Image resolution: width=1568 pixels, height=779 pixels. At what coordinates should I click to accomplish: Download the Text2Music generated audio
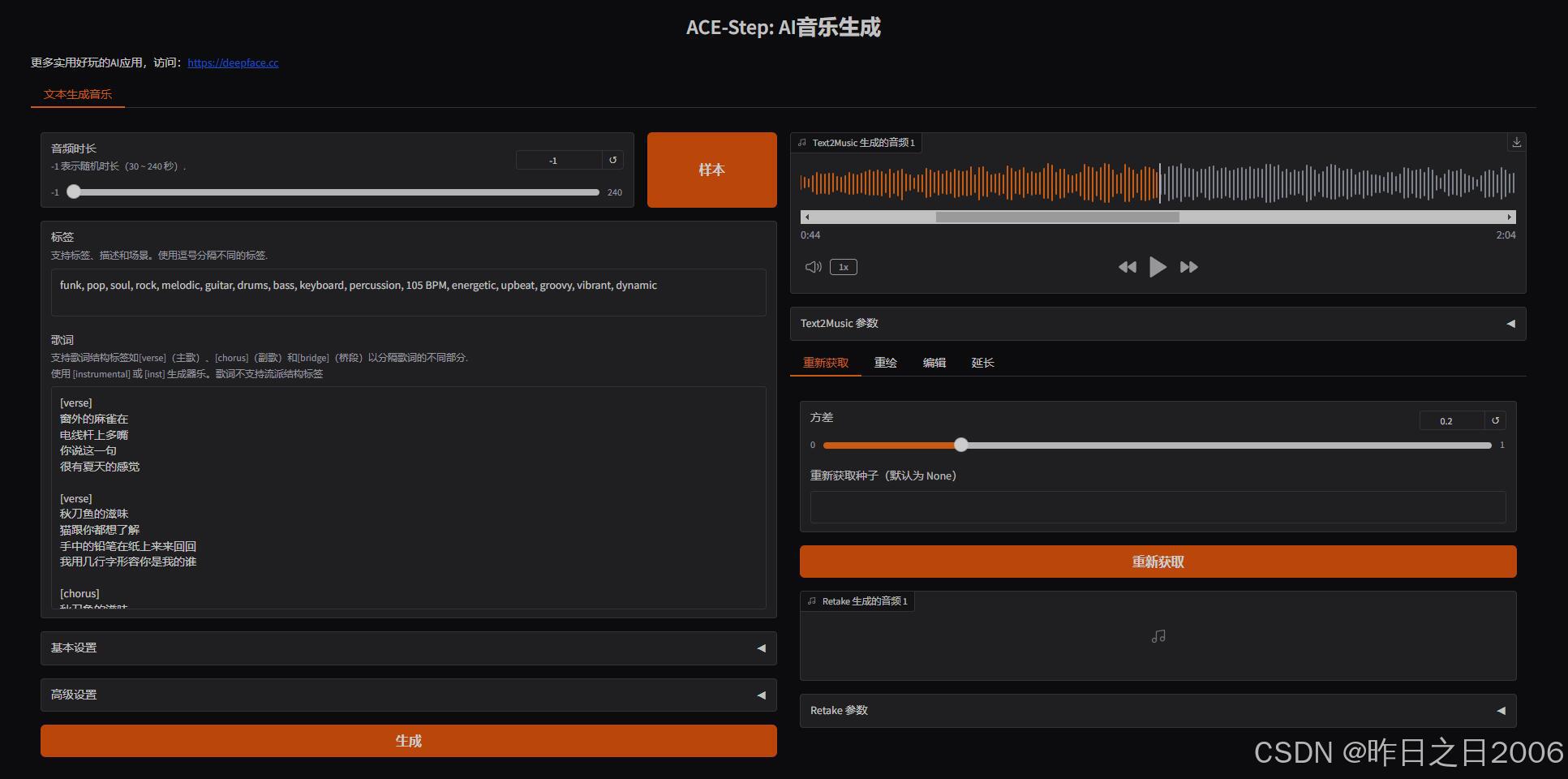tap(1516, 142)
